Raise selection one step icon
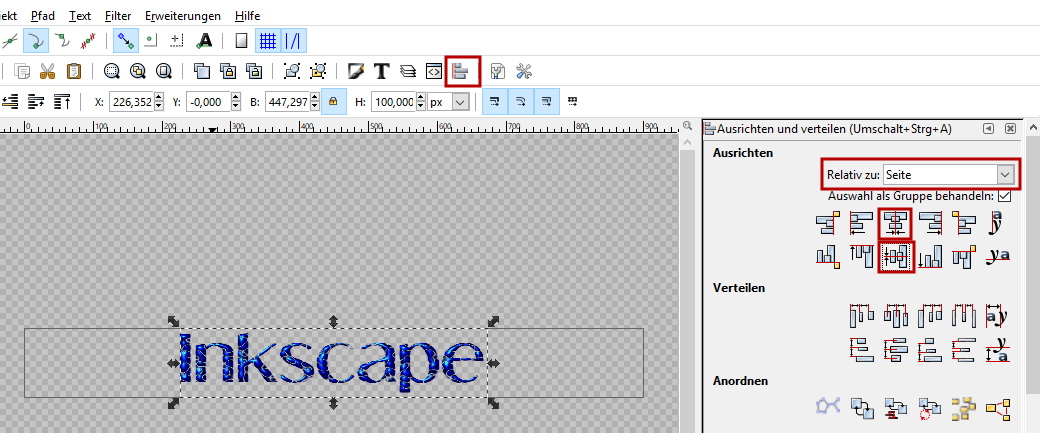Viewport: 1040px width, 433px height. 36,101
